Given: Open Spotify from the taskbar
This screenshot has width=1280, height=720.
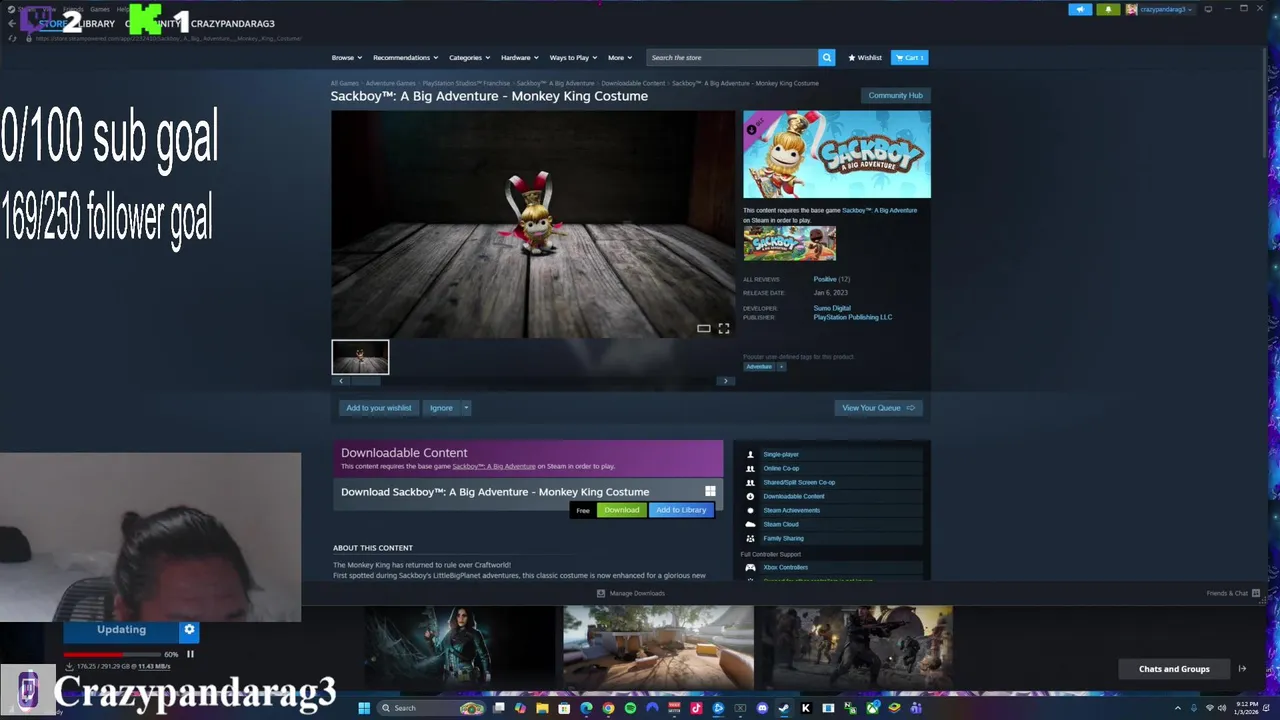Looking at the screenshot, I should click(x=630, y=708).
